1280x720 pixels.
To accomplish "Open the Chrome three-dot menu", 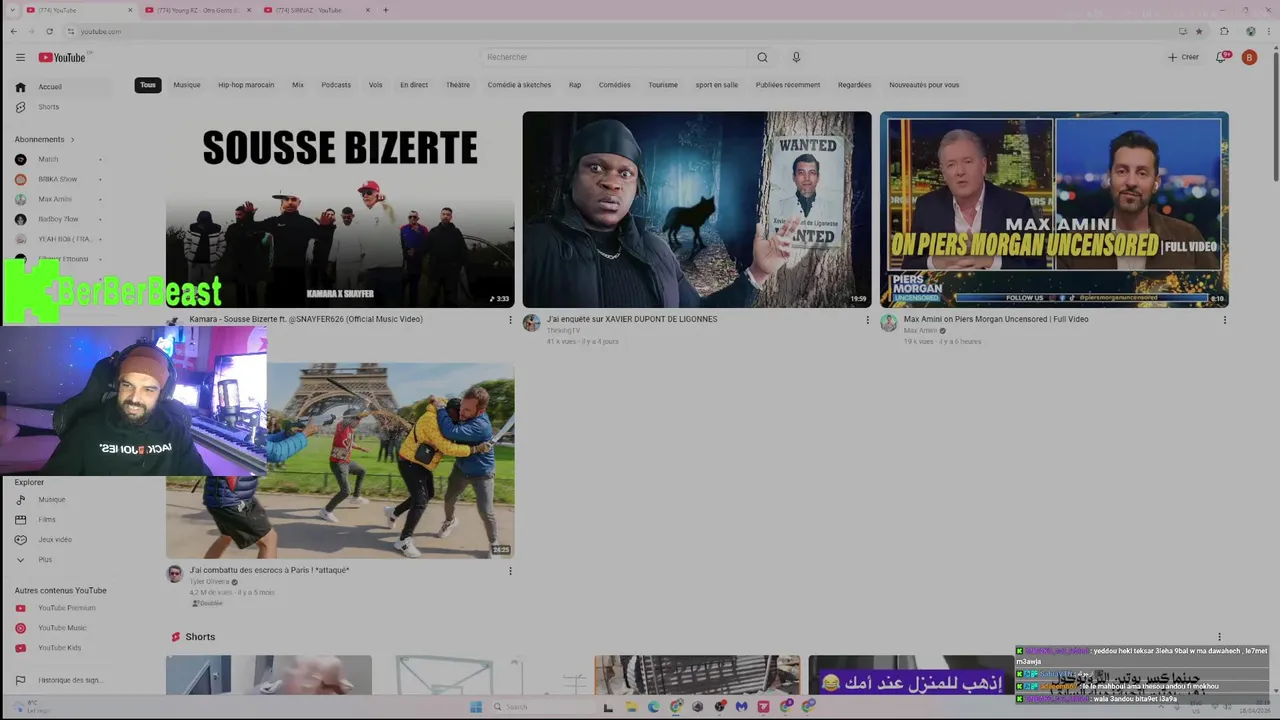I will pos(1268,31).
